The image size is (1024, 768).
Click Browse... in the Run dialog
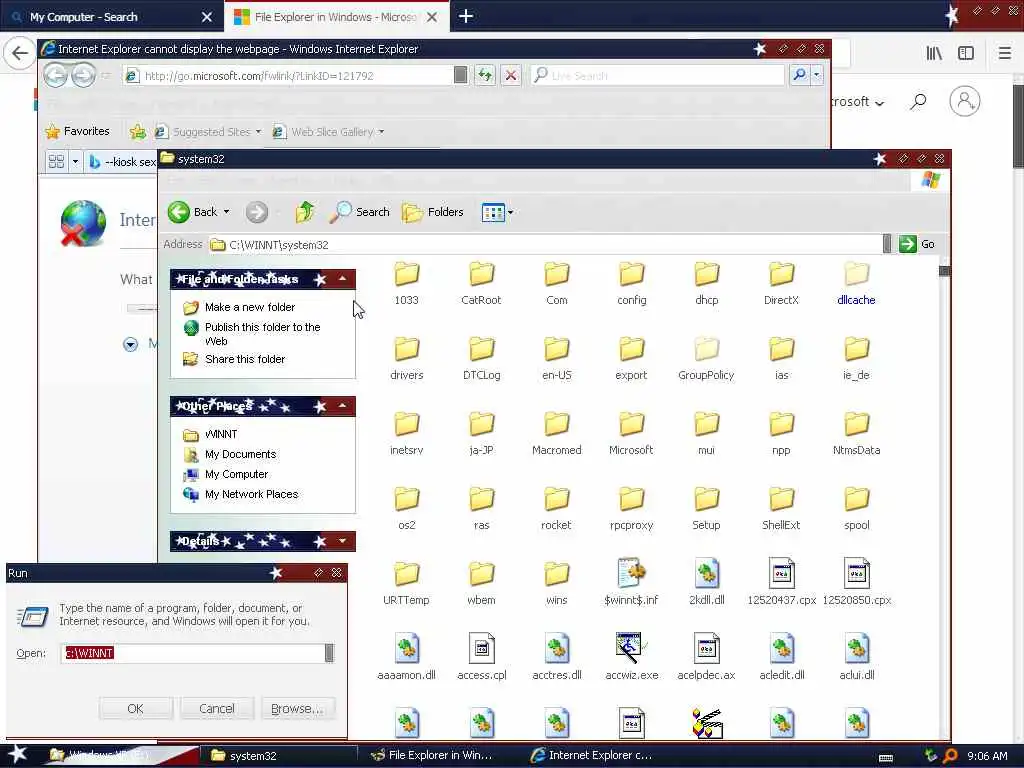click(297, 709)
